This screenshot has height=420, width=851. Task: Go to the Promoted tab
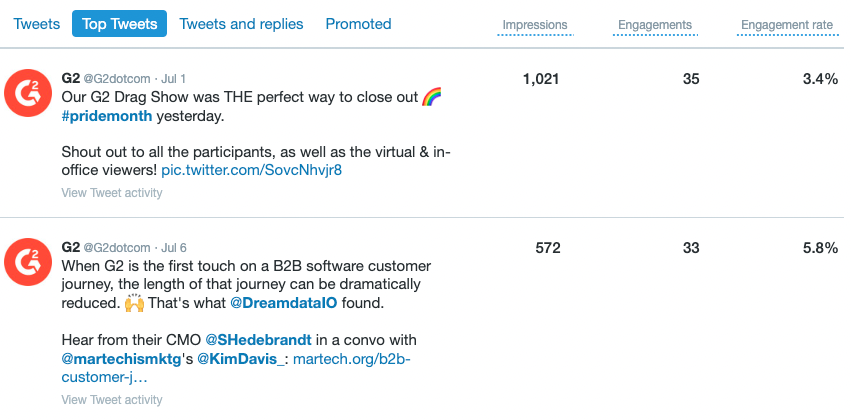click(358, 24)
